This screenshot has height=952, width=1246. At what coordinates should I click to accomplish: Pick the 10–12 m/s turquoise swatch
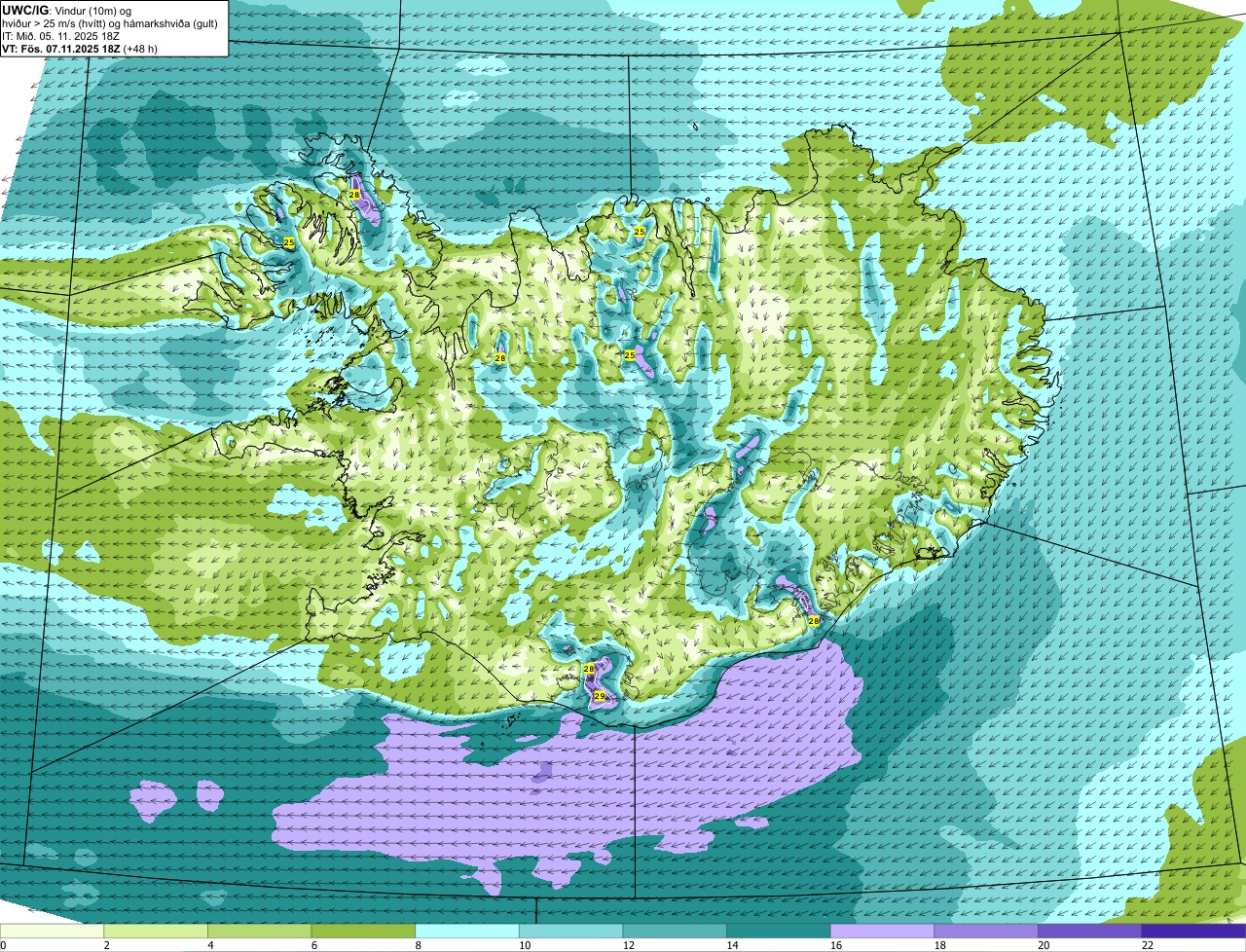point(570,931)
